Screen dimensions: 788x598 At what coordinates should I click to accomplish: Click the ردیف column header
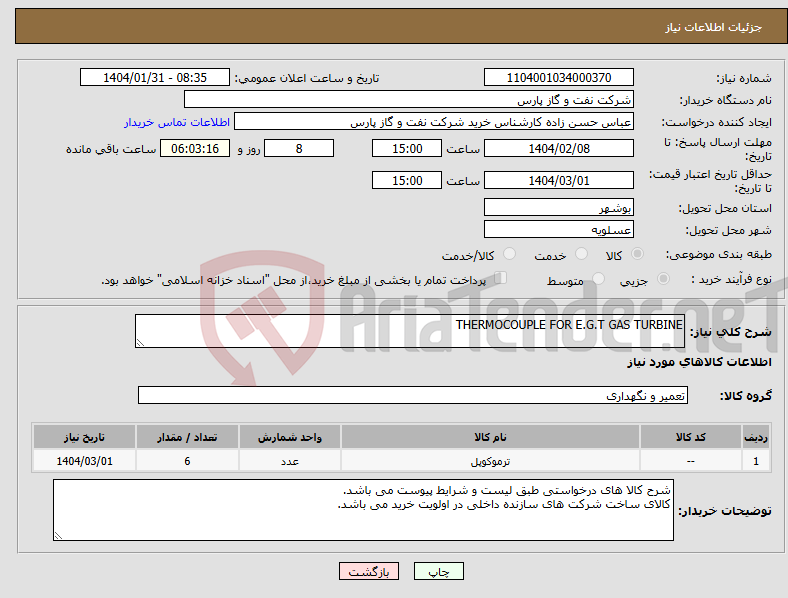[x=756, y=437]
